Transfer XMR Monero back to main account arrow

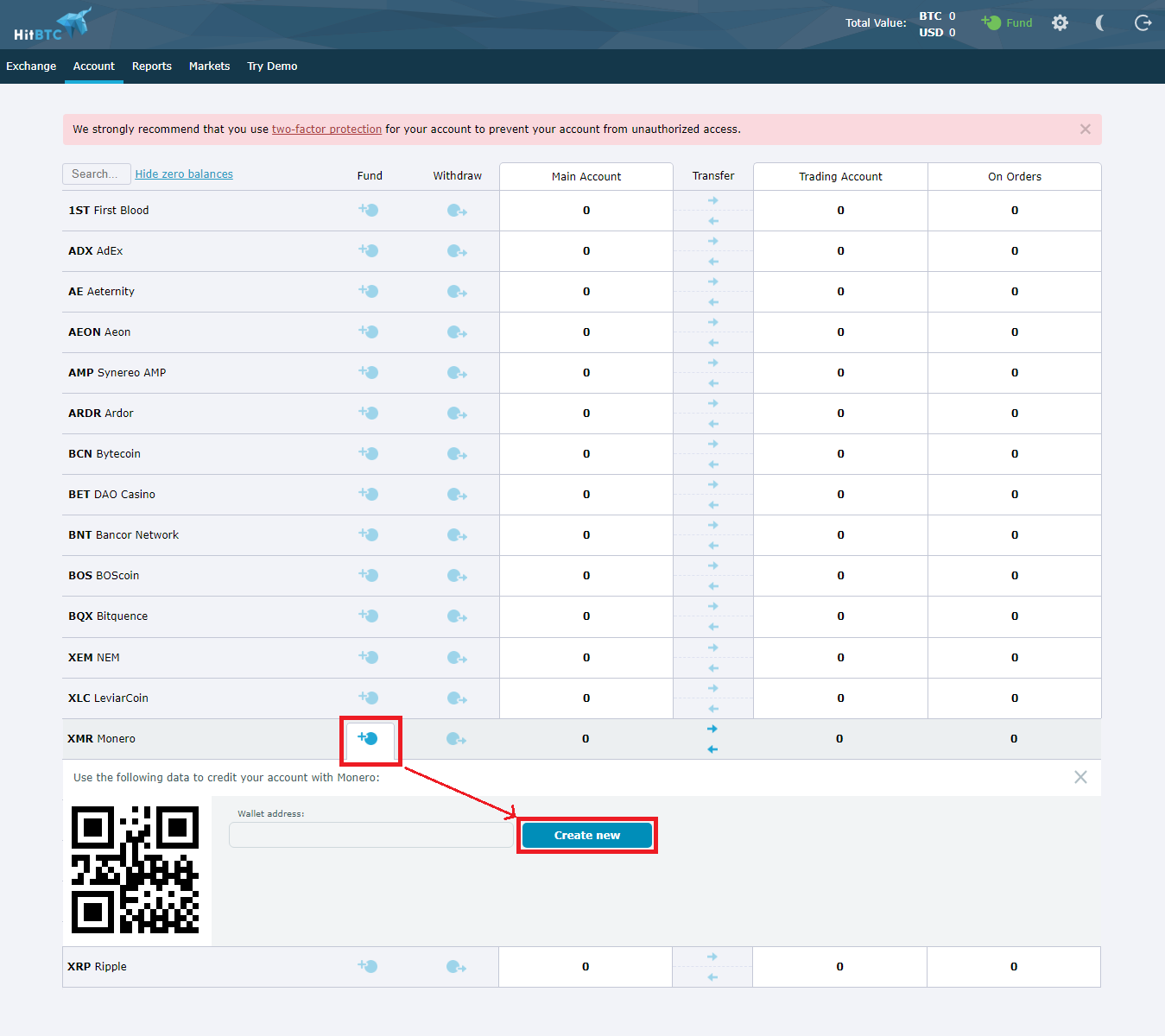712,749
